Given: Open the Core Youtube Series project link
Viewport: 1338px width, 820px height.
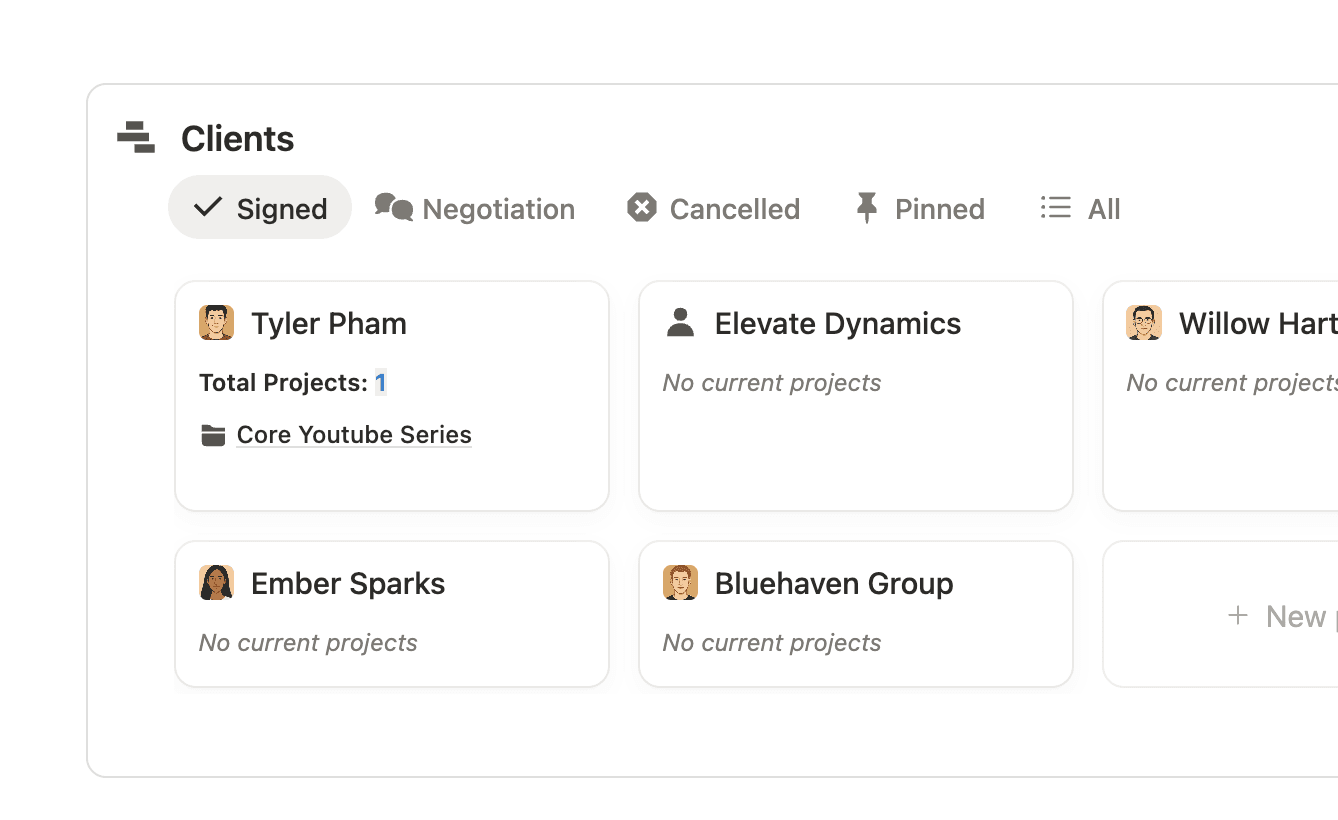Looking at the screenshot, I should pyautogui.click(x=353, y=434).
